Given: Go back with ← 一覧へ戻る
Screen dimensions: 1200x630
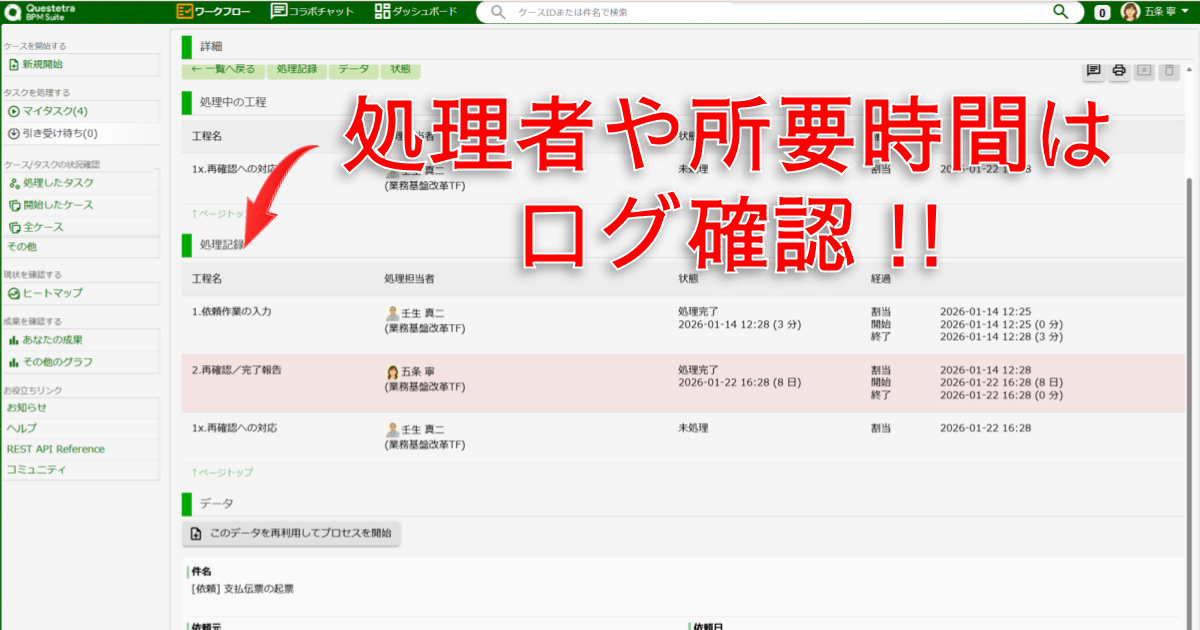Looking at the screenshot, I should tap(224, 70).
